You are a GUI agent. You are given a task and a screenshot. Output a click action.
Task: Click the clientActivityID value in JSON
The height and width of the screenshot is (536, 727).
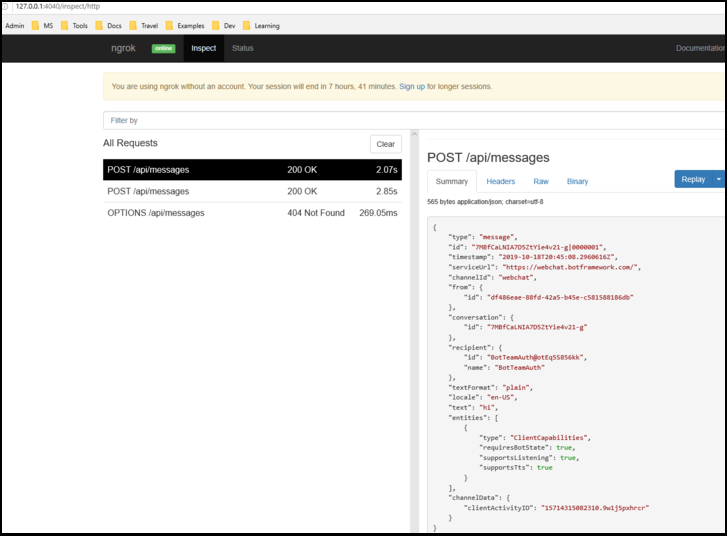pos(595,508)
